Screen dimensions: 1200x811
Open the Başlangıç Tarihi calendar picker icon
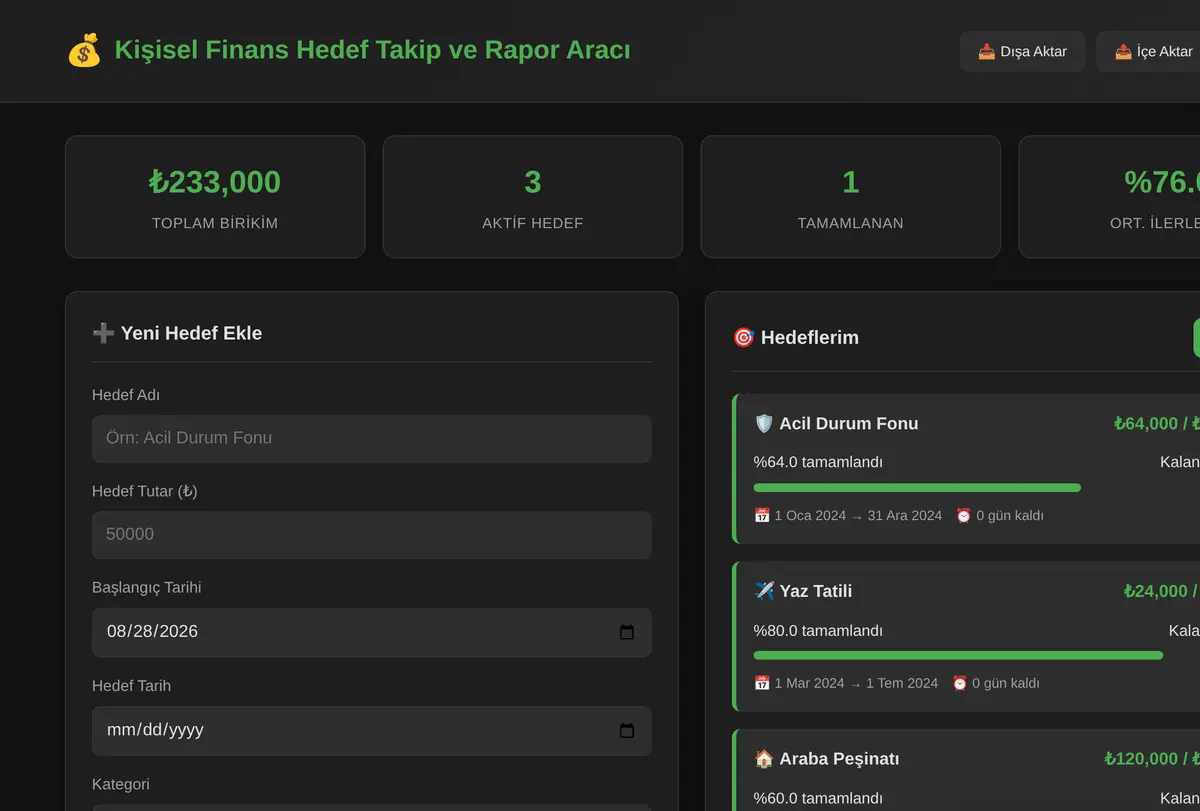[627, 632]
